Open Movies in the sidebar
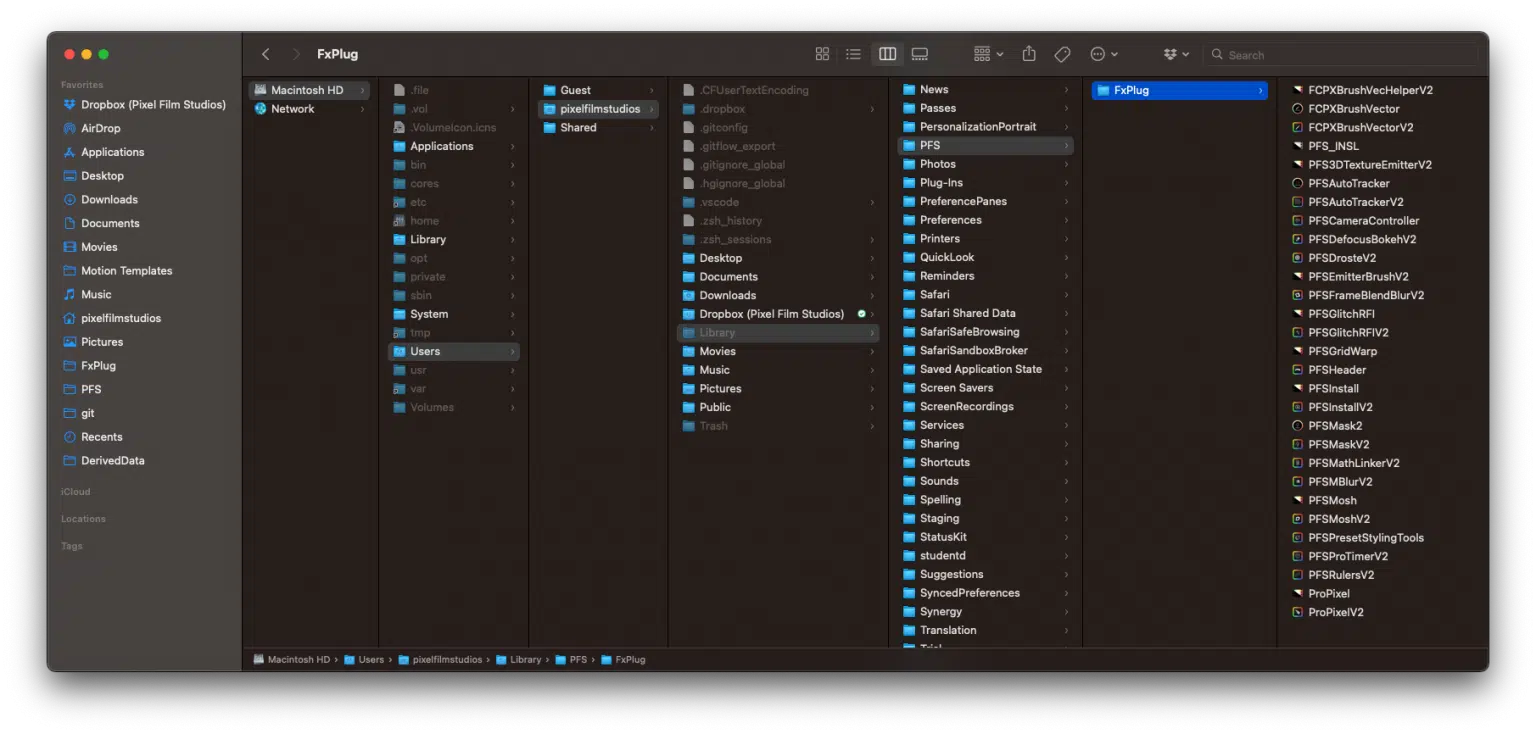The width and height of the screenshot is (1536, 734). coord(90,247)
